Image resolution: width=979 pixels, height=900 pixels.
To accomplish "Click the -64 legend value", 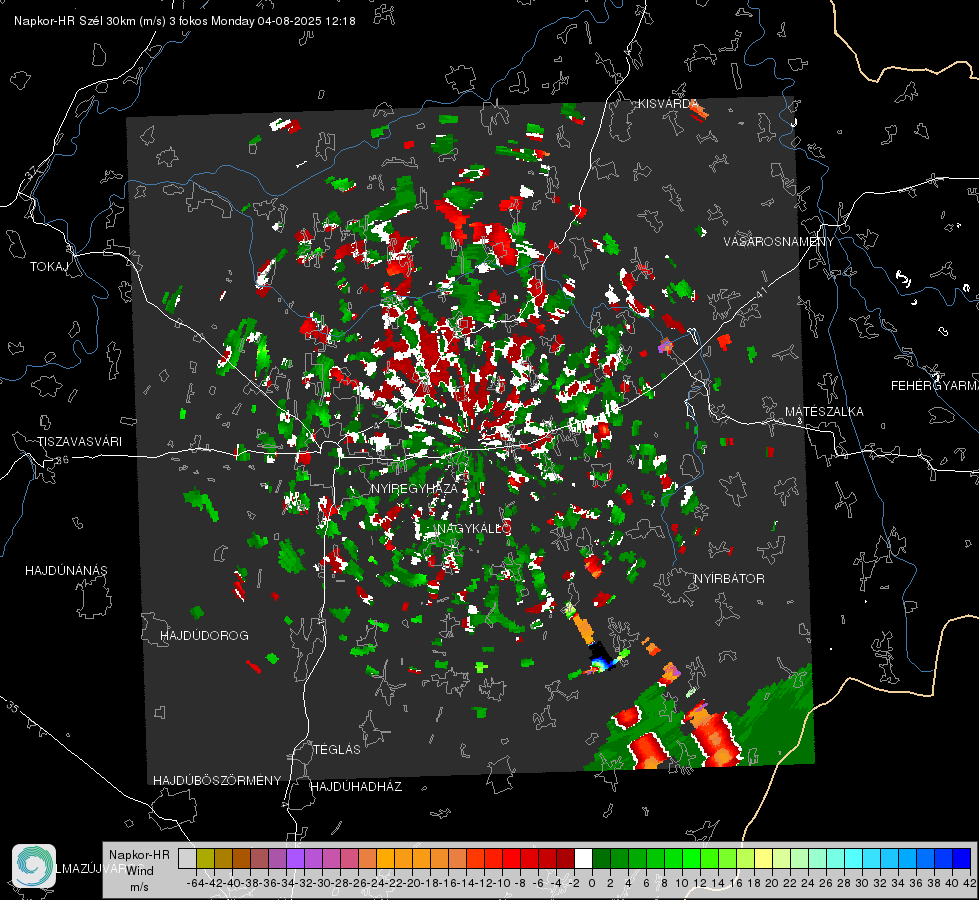I will [194, 883].
